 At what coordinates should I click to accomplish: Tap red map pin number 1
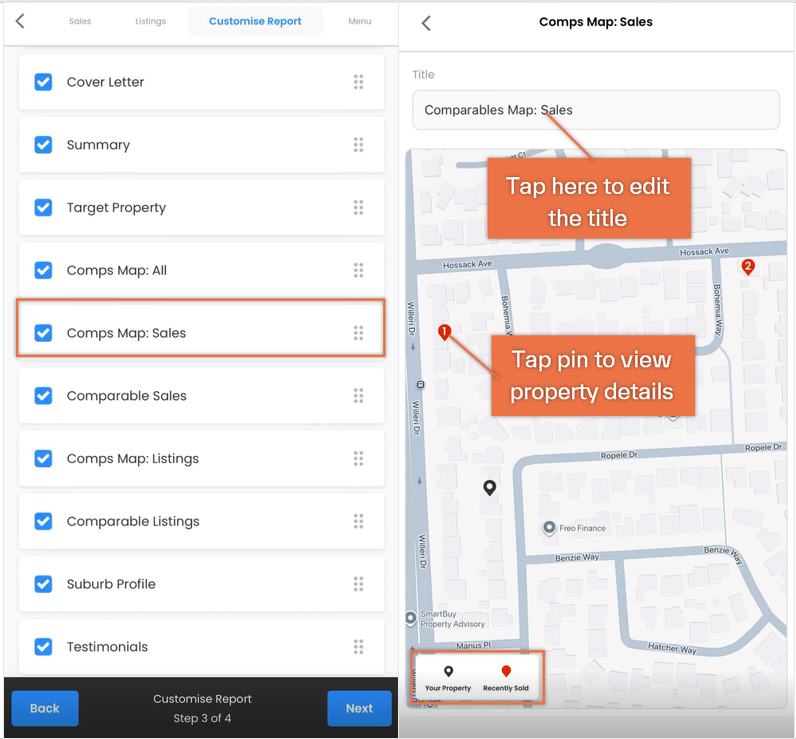pyautogui.click(x=444, y=332)
